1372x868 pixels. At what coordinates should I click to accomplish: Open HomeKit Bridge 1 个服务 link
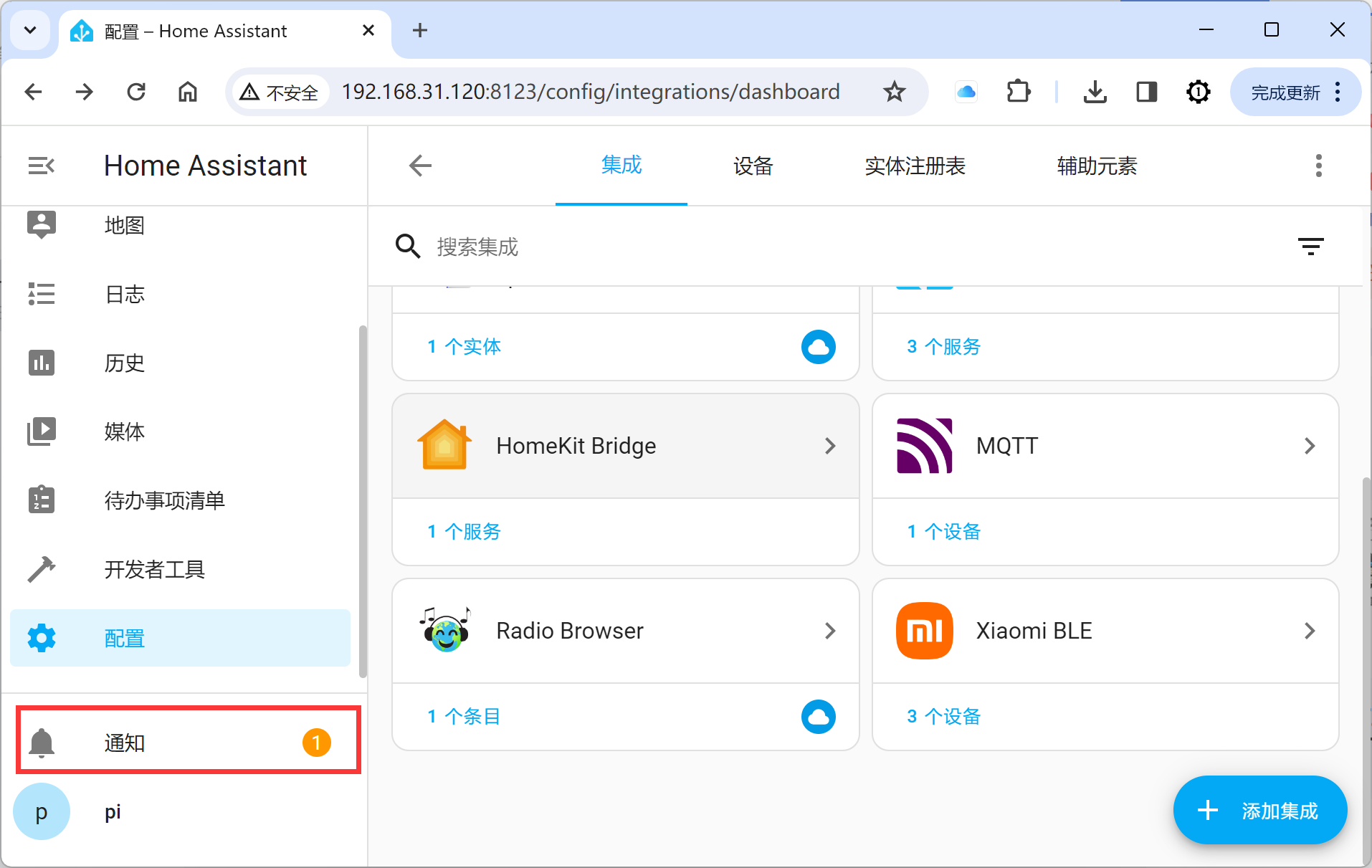(464, 532)
